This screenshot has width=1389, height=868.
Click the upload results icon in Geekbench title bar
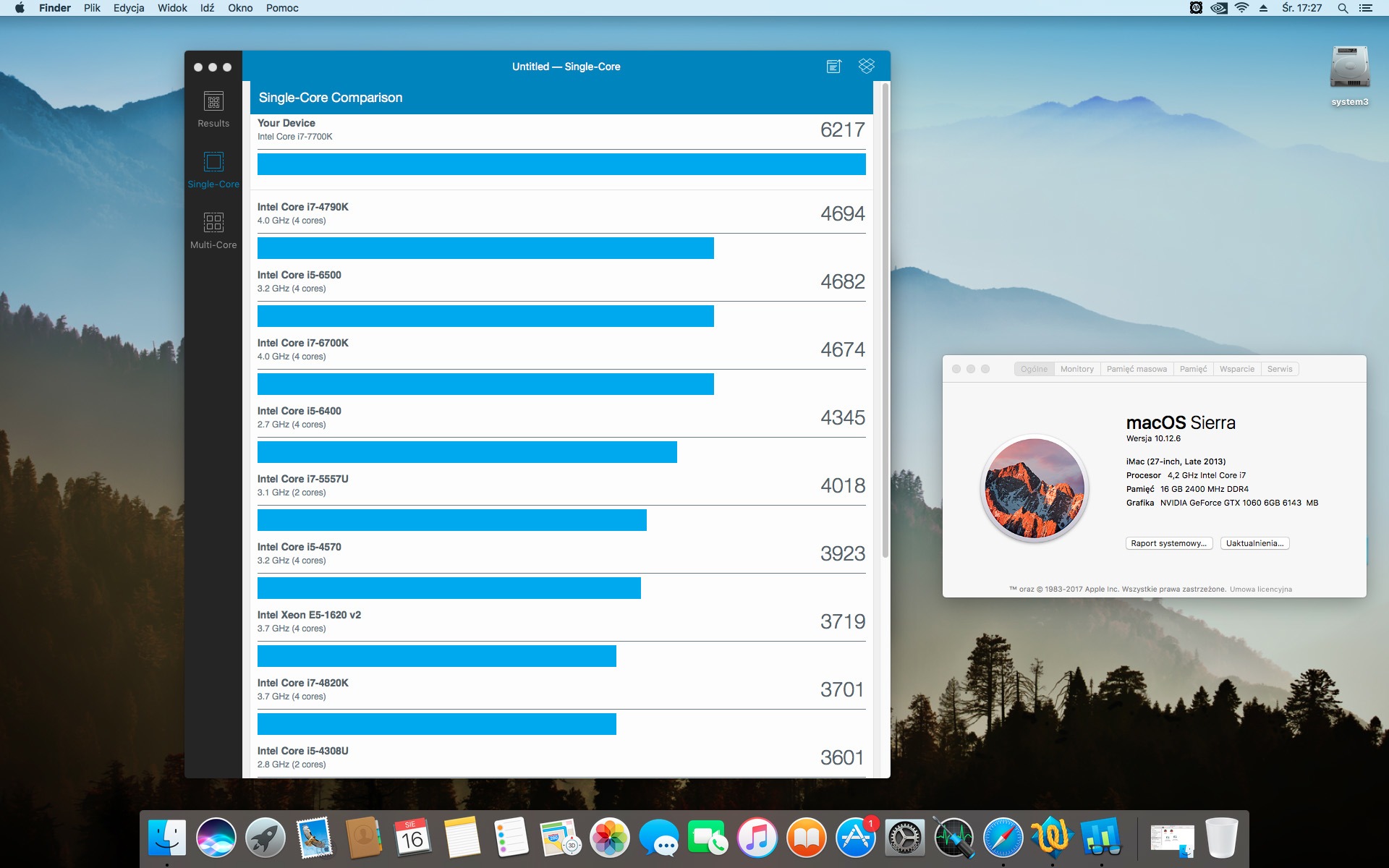[833, 67]
